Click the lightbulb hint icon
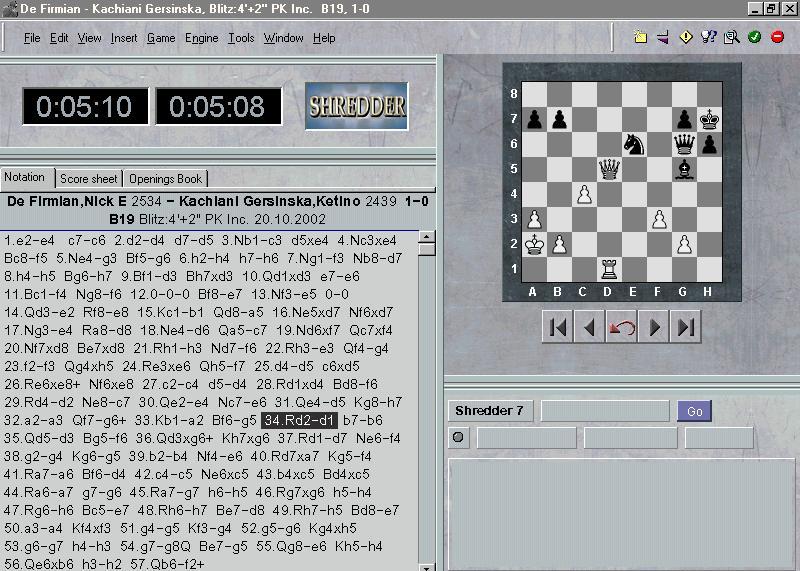This screenshot has height=571, width=800. pyautogui.click(x=709, y=38)
